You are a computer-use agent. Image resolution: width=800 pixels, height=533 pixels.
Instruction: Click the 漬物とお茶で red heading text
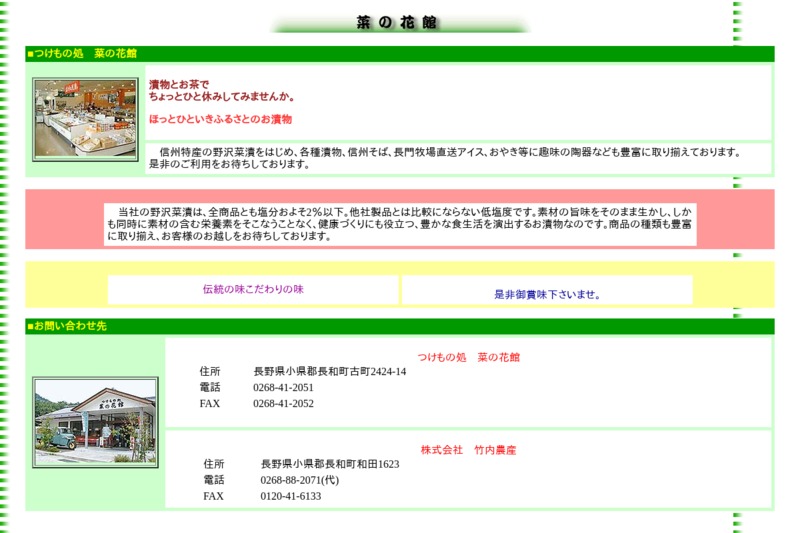(179, 85)
